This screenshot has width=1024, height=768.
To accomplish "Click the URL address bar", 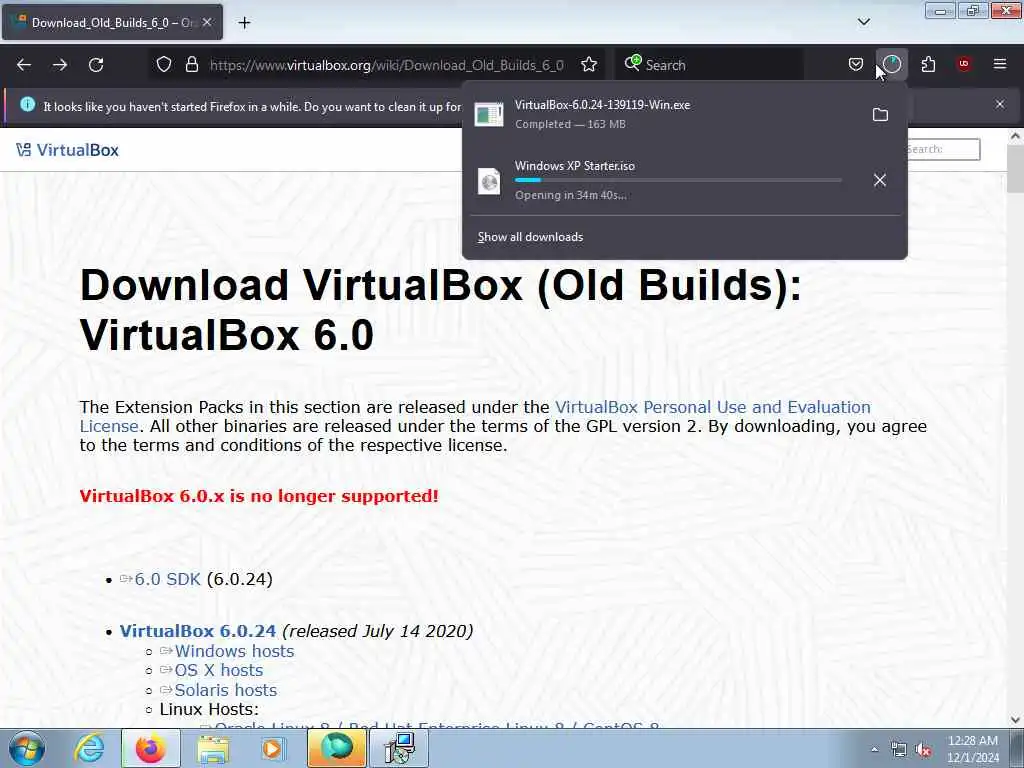I will [387, 65].
